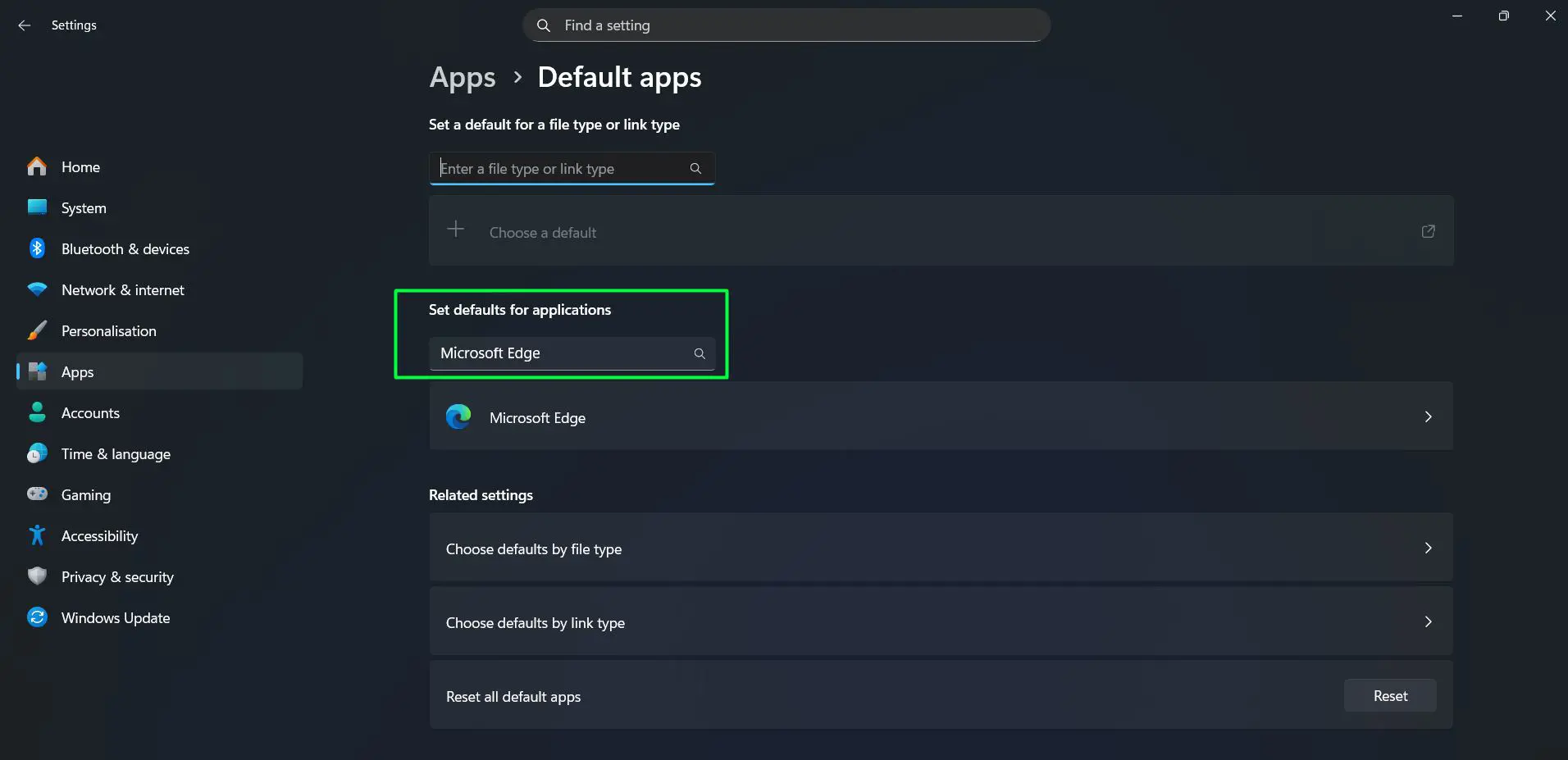1568x760 pixels.
Task: Click the file type or link type field
Action: coord(562,169)
